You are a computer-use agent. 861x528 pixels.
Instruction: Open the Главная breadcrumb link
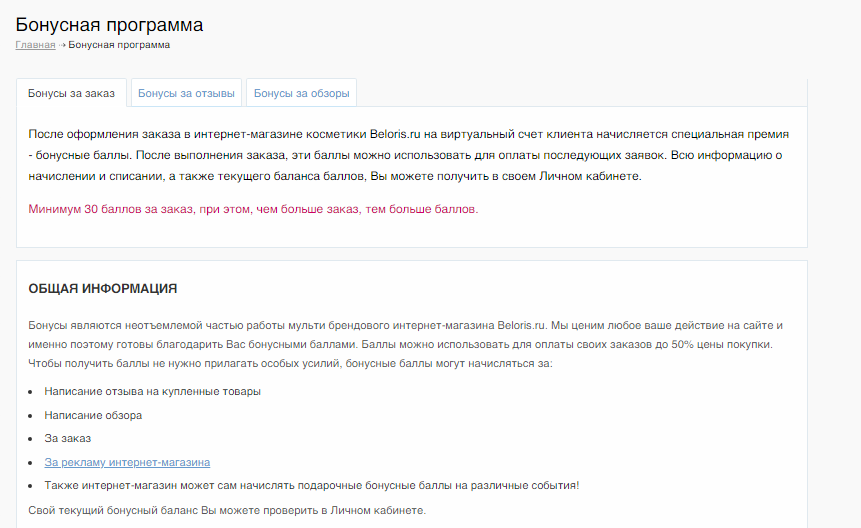click(35, 45)
